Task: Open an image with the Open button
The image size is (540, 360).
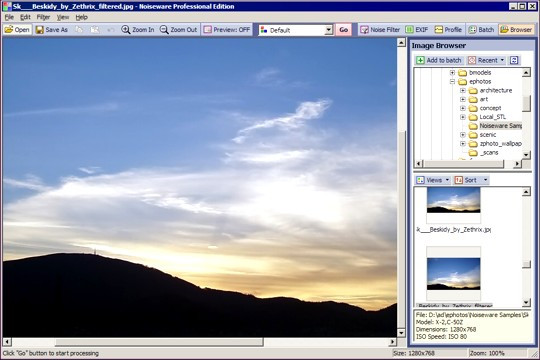Action: tap(17, 30)
